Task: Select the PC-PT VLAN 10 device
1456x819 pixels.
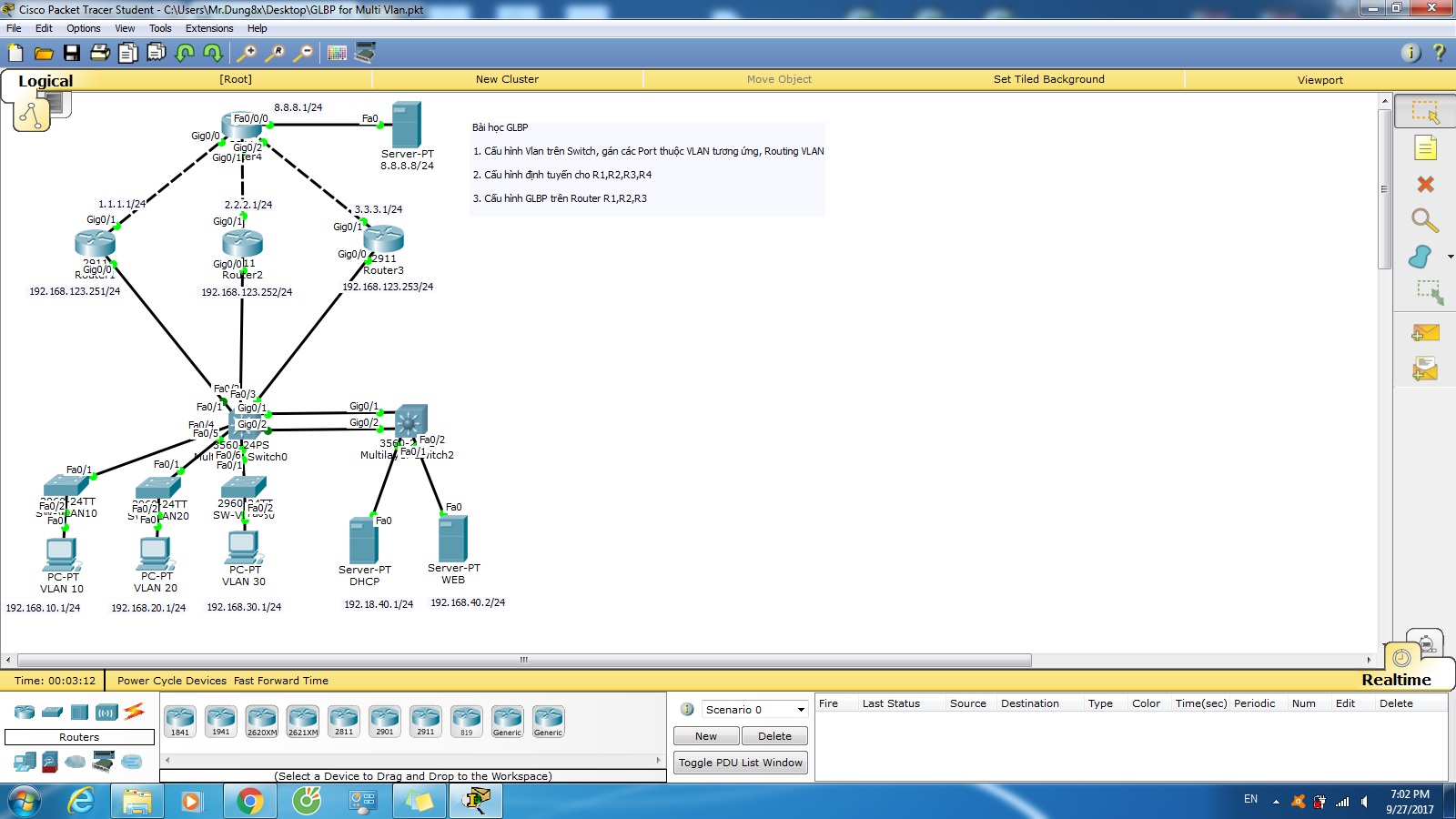Action: (x=62, y=553)
